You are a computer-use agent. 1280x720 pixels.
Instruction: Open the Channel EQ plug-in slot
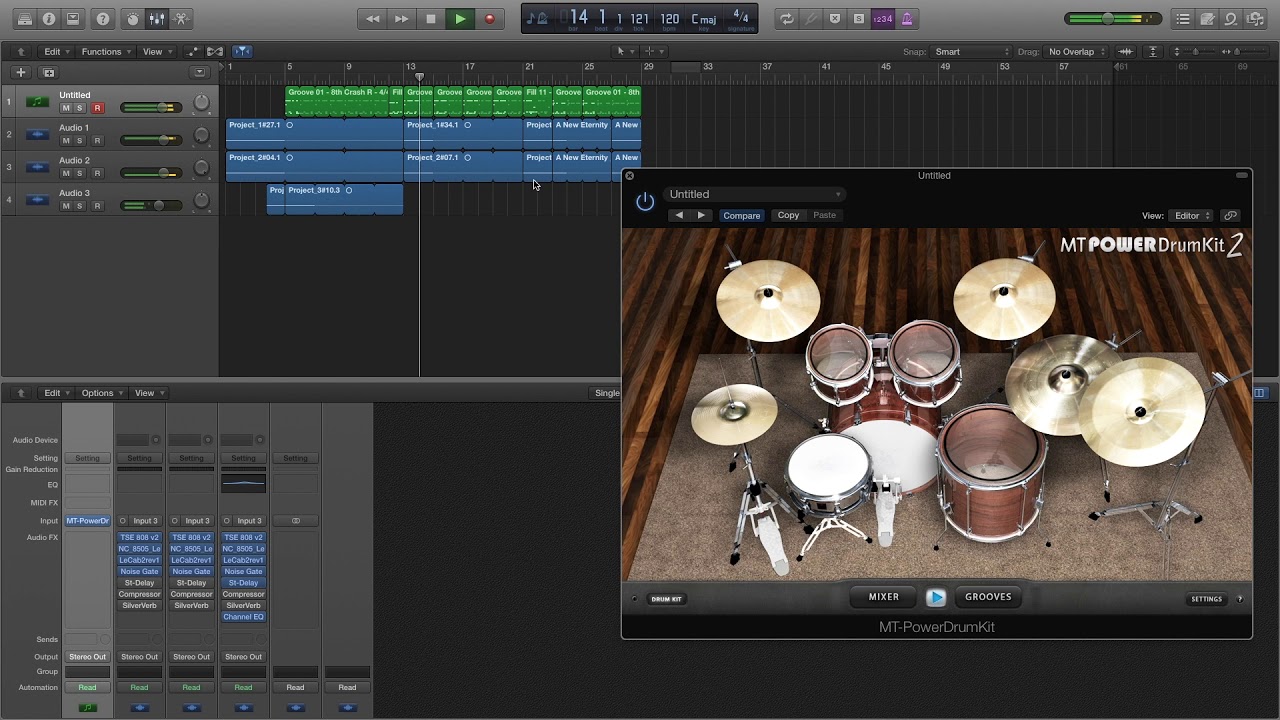click(x=244, y=617)
